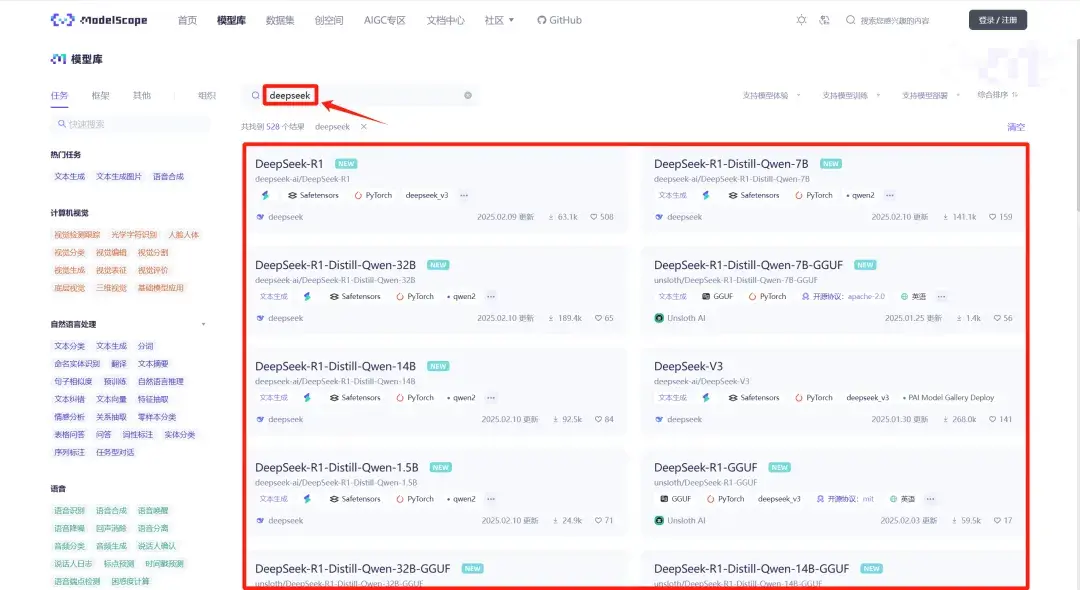Select 自然语言推理 NLP task
1080x590 pixels.
click(160, 381)
